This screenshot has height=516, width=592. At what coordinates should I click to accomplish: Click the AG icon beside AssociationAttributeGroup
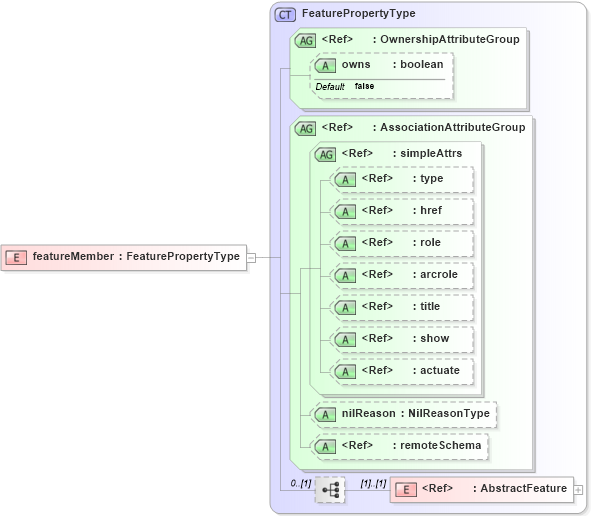pyautogui.click(x=305, y=129)
